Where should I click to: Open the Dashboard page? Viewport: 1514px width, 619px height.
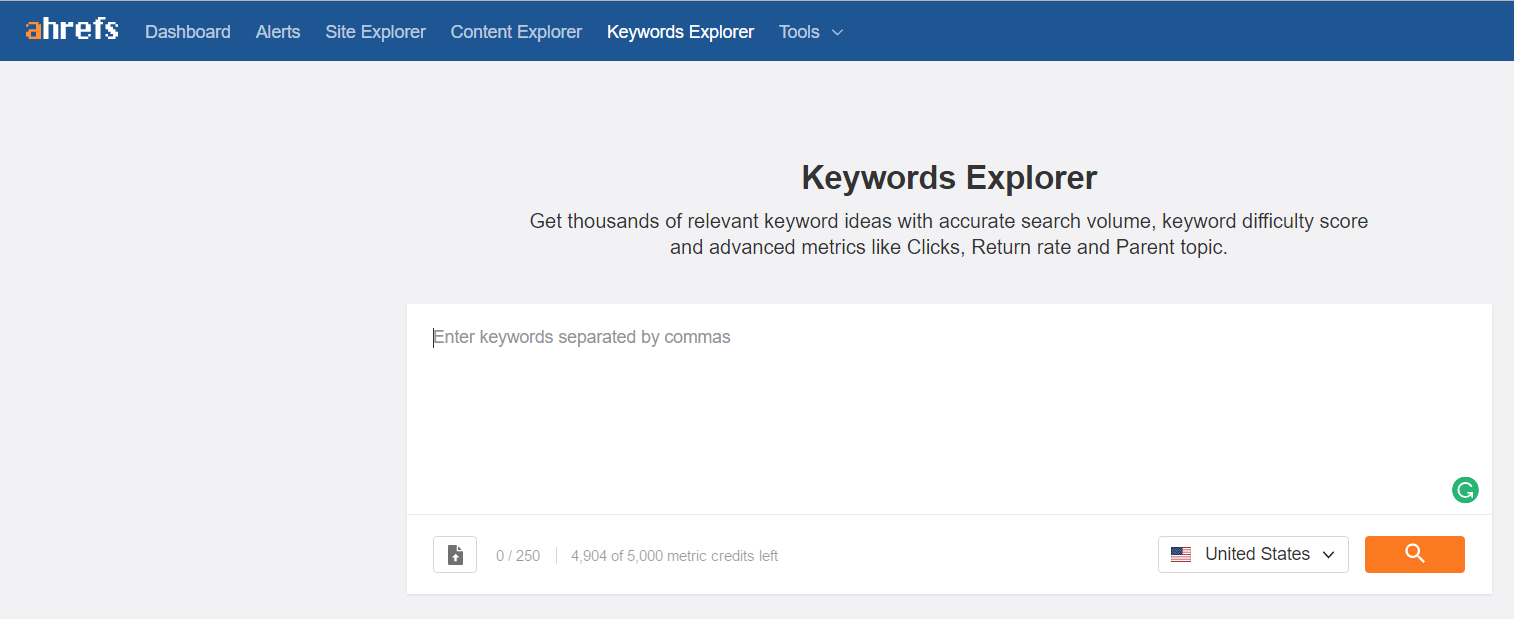click(x=188, y=32)
